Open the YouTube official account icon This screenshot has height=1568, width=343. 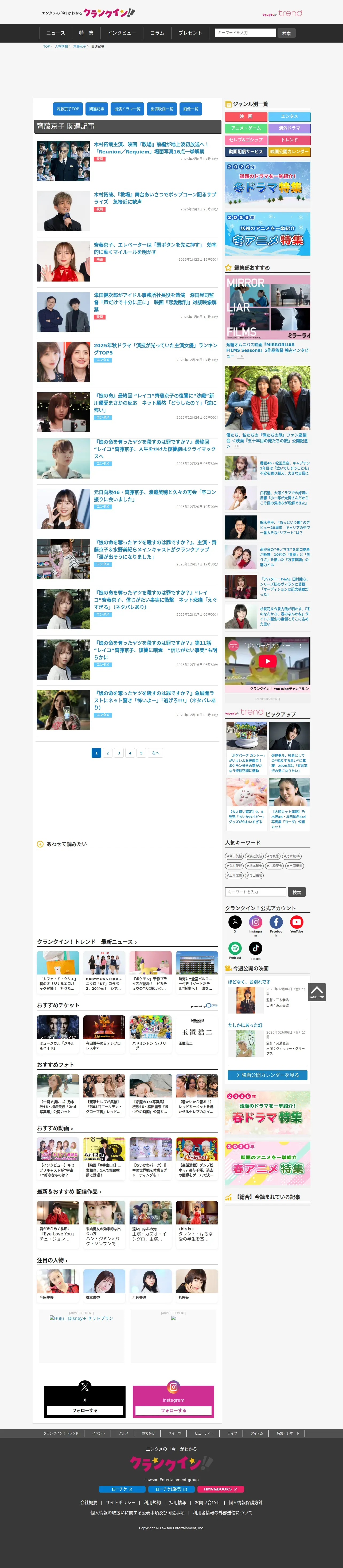tap(296, 922)
